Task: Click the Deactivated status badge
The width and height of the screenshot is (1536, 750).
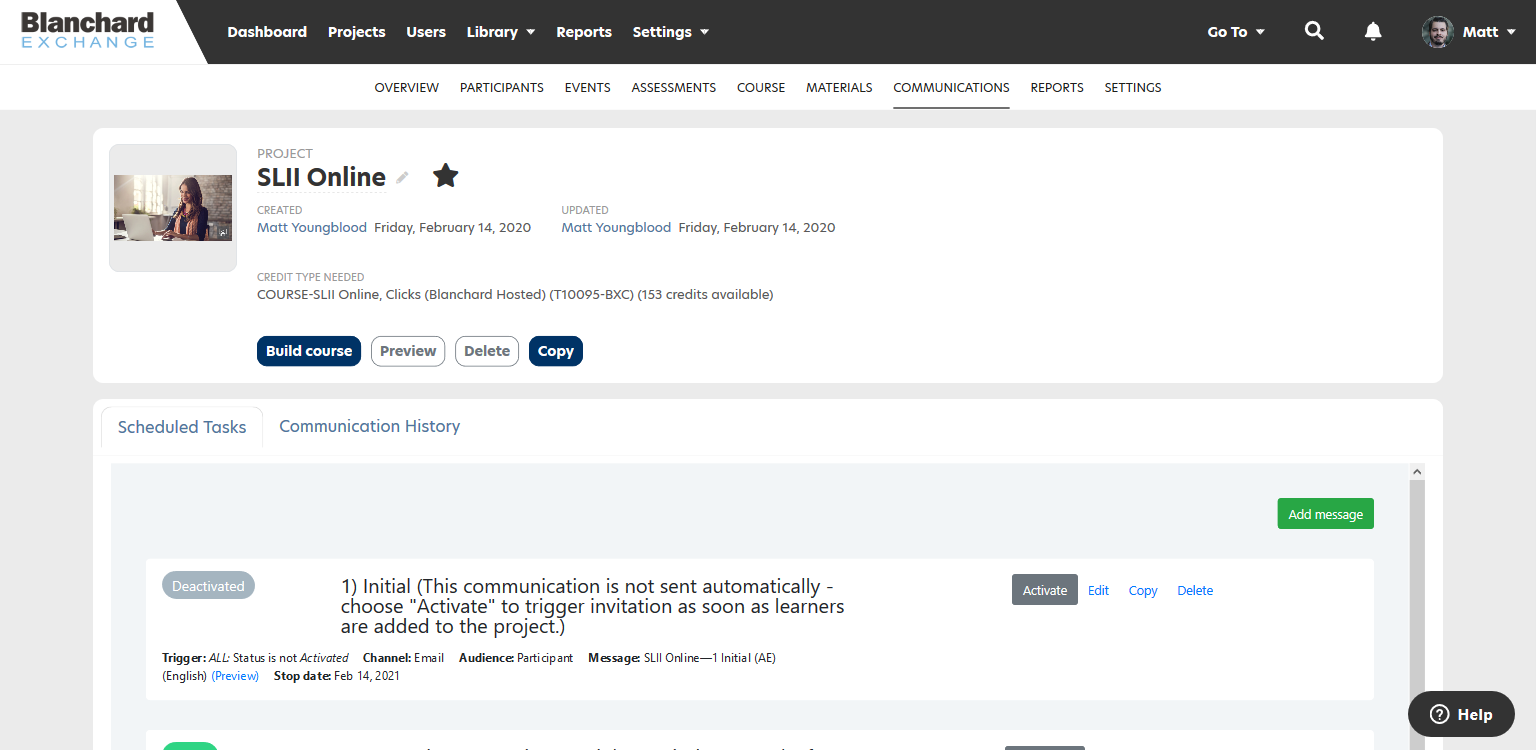Action: coord(208,586)
